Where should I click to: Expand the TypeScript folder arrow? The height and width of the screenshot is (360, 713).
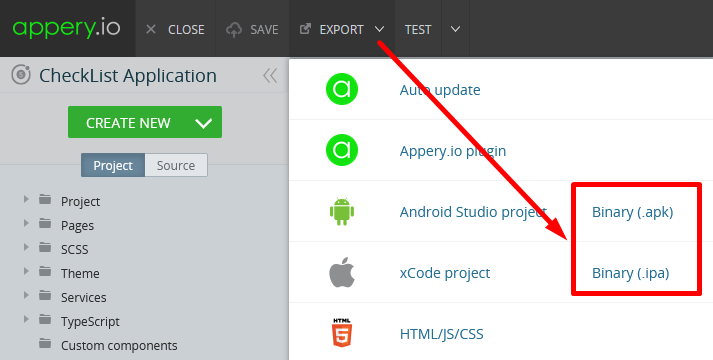pyautogui.click(x=26, y=320)
